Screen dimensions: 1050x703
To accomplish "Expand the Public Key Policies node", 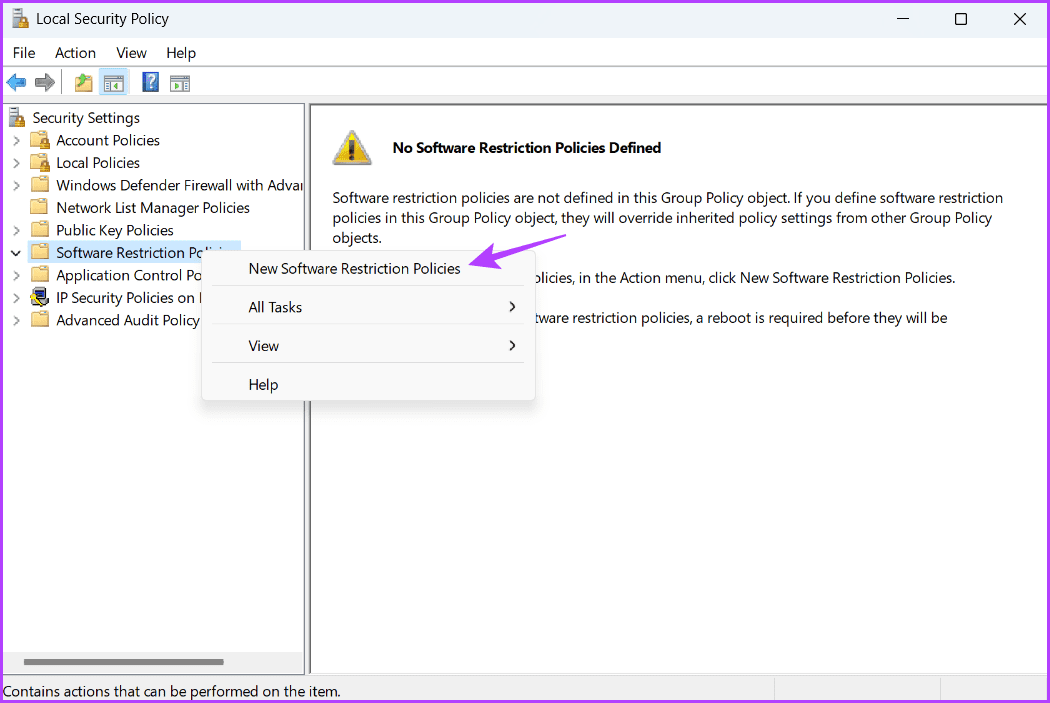I will pos(16,230).
